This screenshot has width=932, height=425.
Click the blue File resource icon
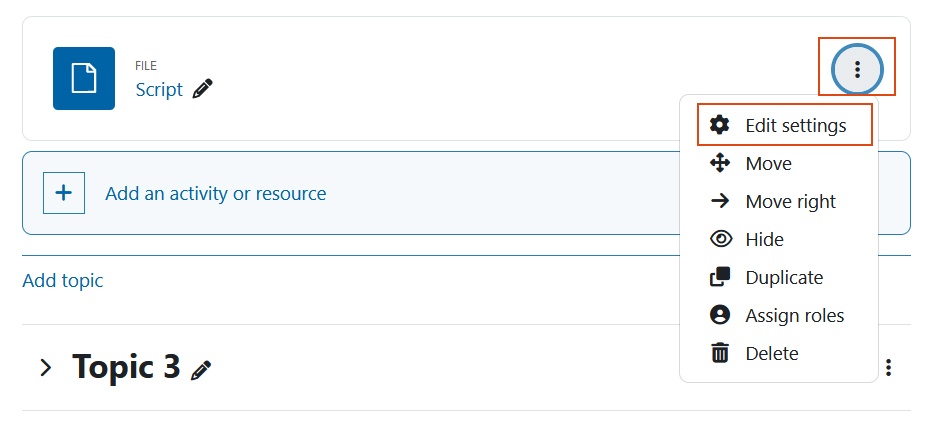(x=84, y=78)
